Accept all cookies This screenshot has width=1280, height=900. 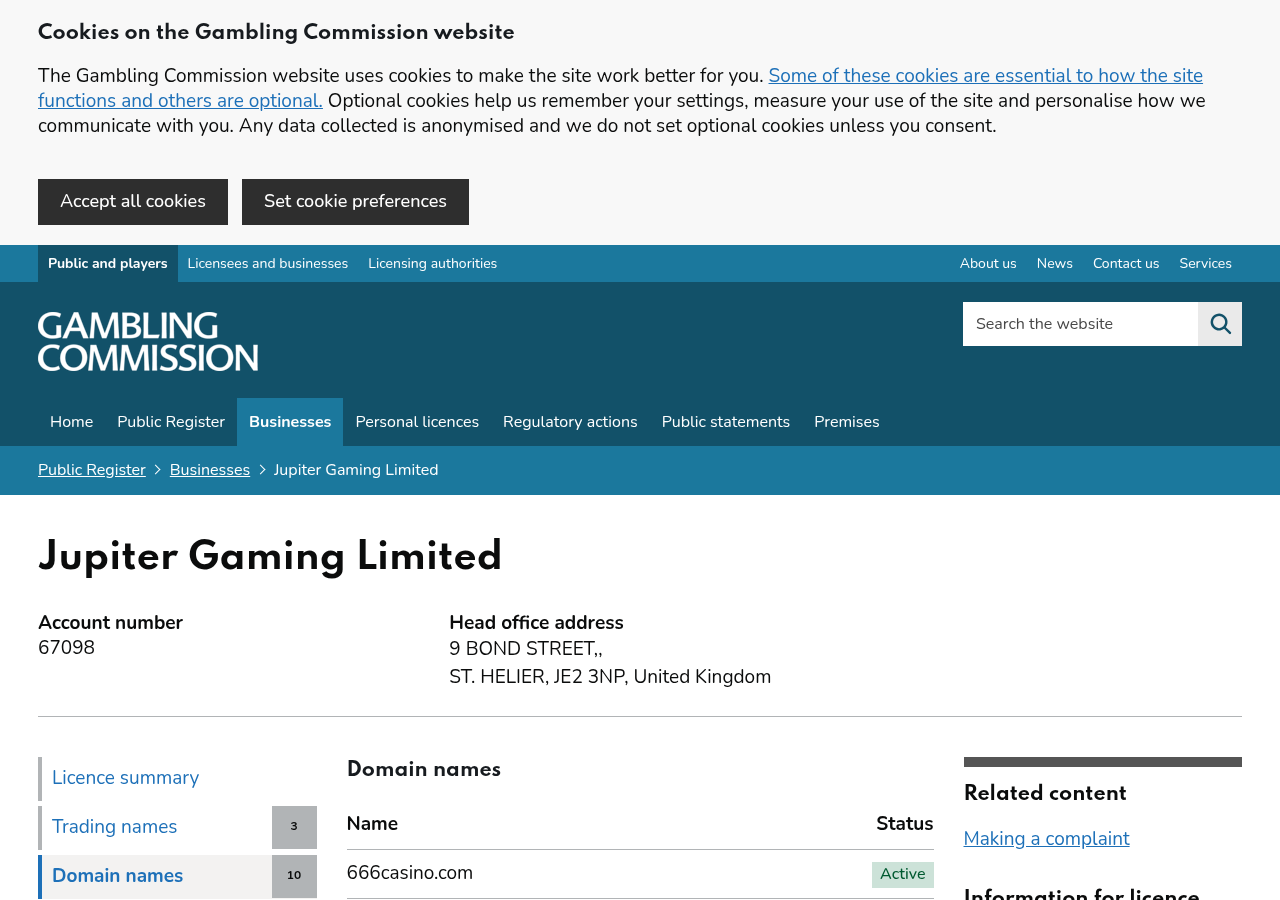coord(133,202)
